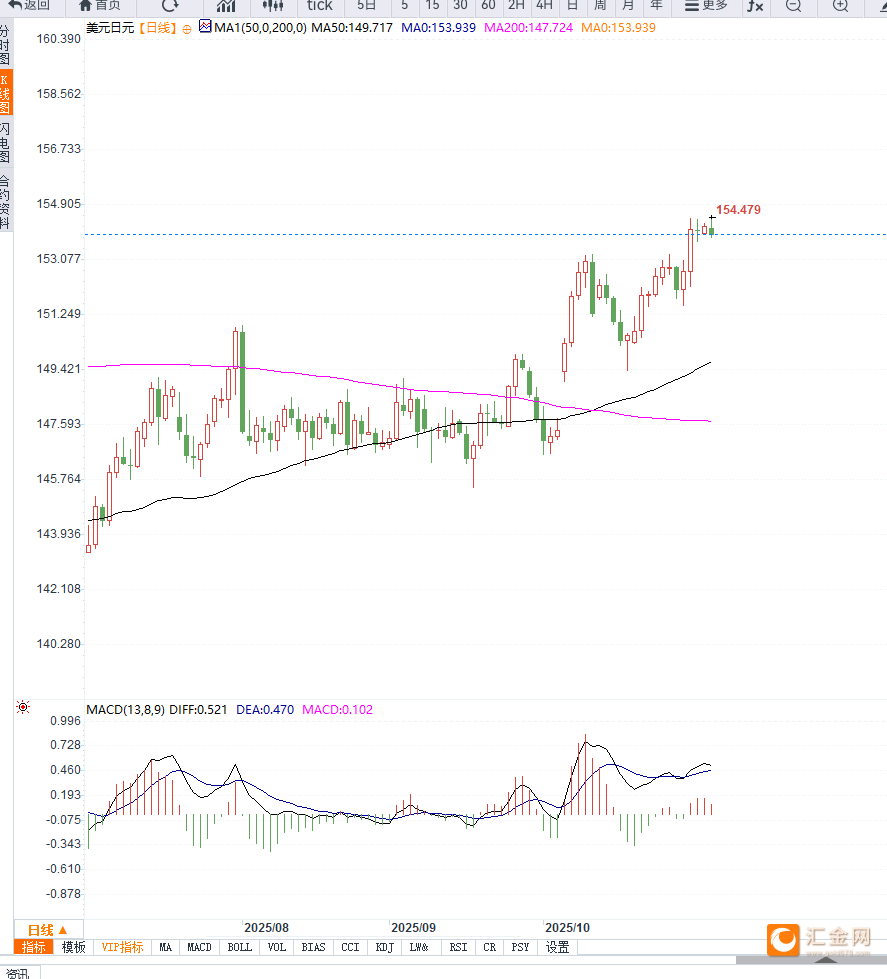Apply the MA indicator

(165, 947)
